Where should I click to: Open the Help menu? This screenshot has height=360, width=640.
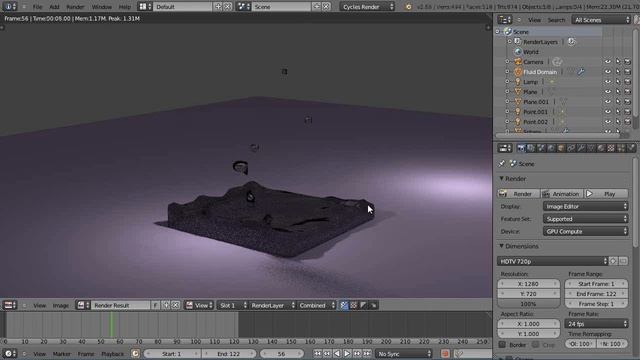[x=124, y=7]
